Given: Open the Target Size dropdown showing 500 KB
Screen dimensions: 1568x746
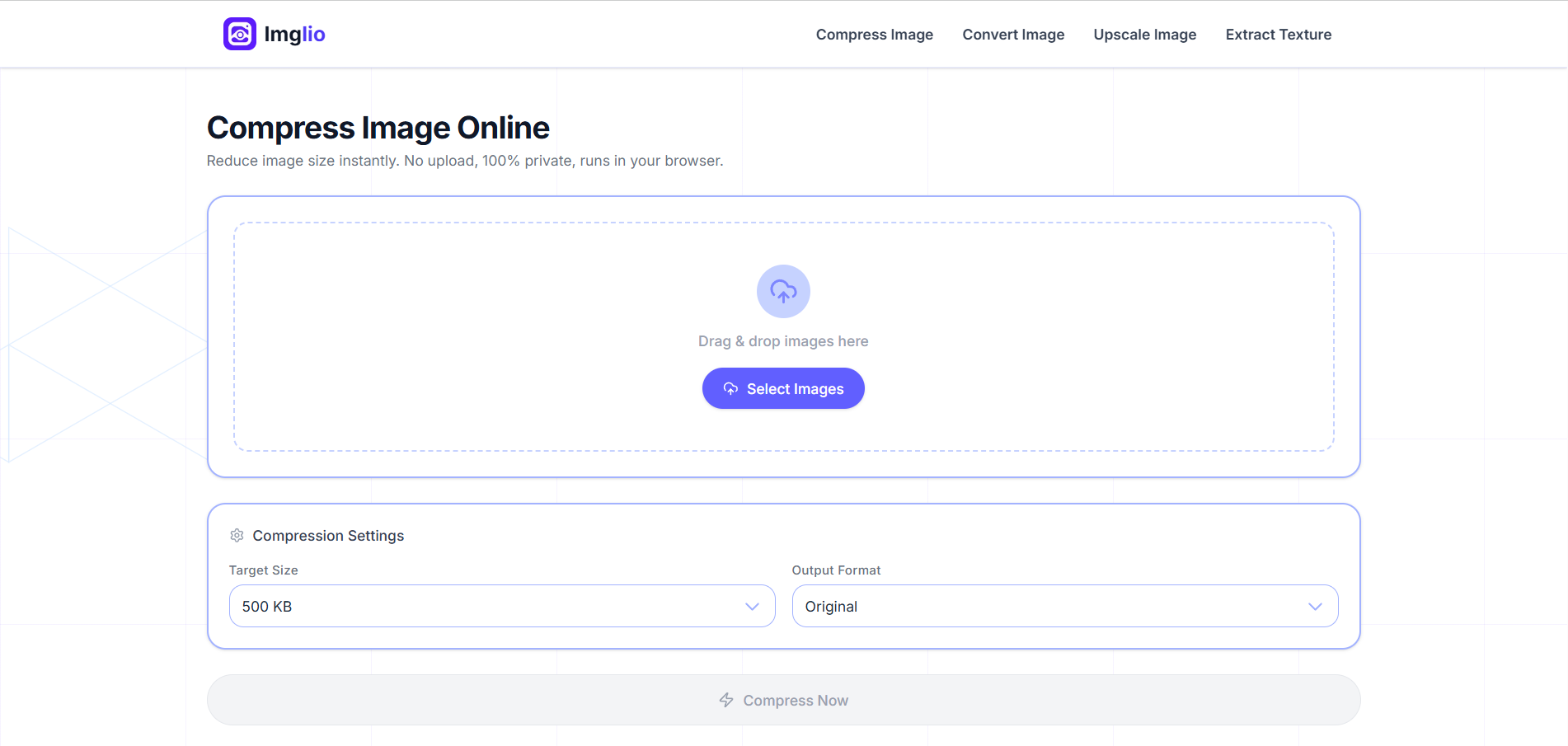Looking at the screenshot, I should 502,606.
